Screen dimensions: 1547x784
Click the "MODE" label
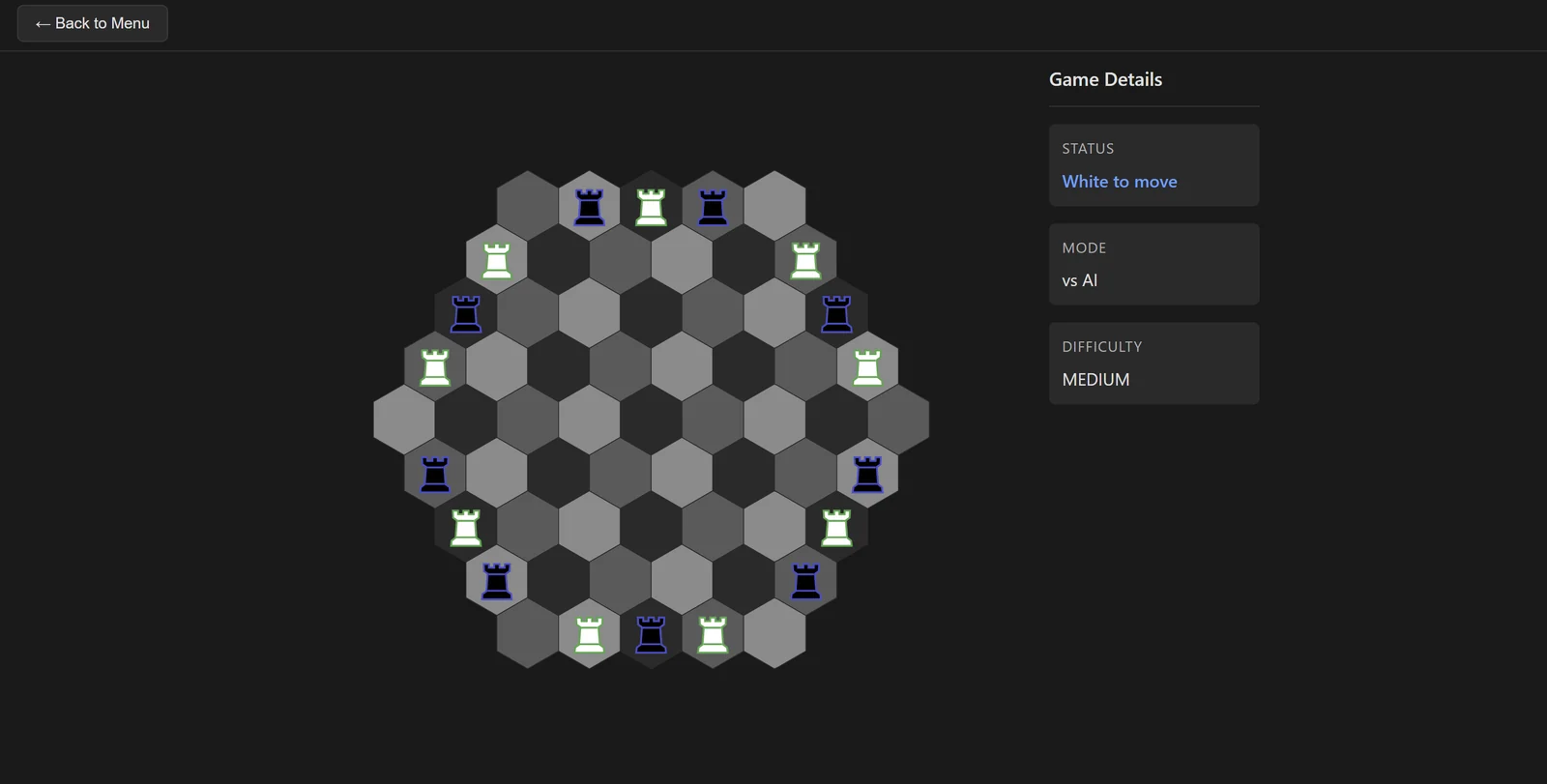[x=1084, y=248]
